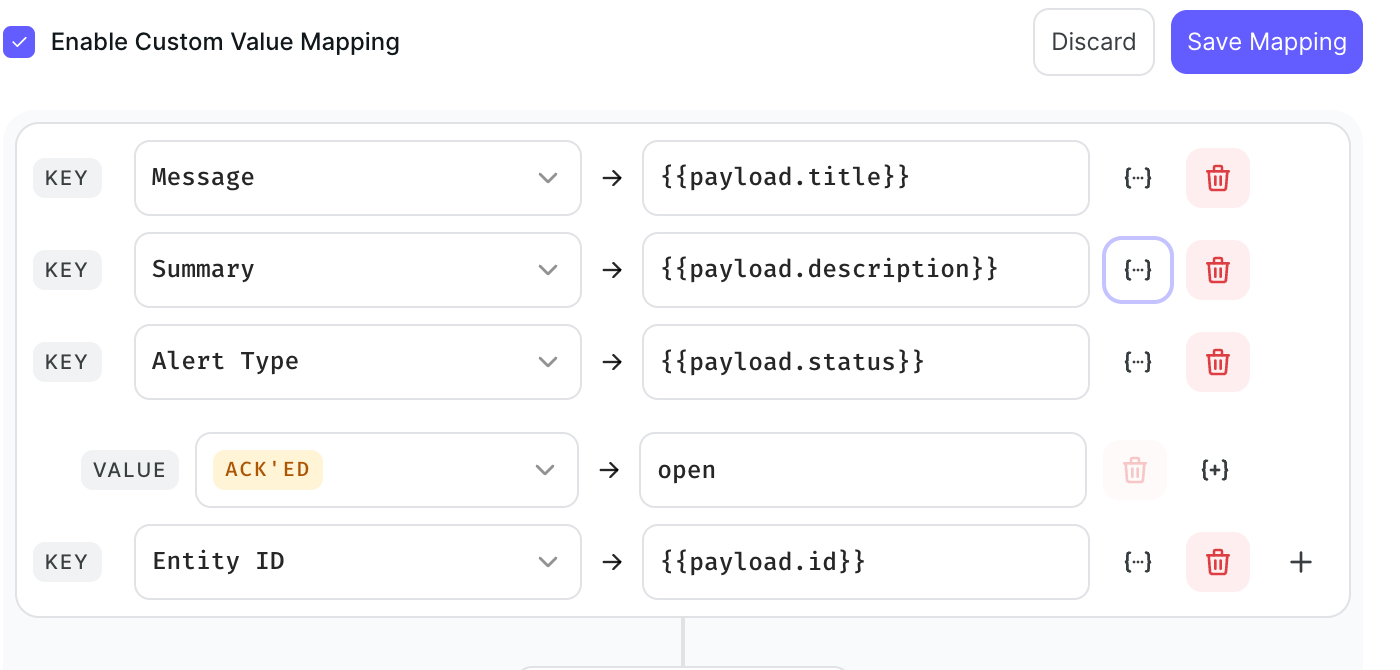Delete the Entity ID key mapping
This screenshot has height=670, width=1400.
(x=1217, y=562)
